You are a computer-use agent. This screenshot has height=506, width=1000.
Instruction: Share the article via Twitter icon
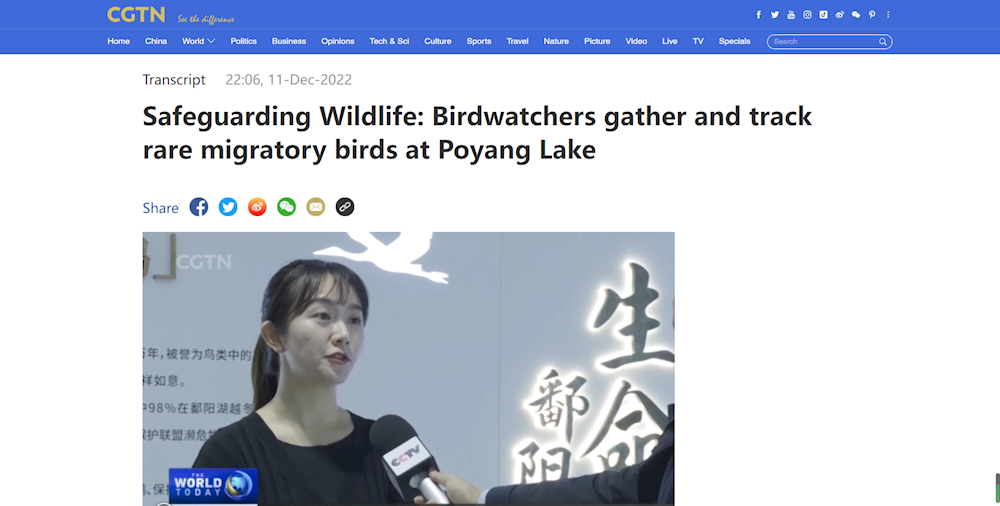click(x=228, y=207)
